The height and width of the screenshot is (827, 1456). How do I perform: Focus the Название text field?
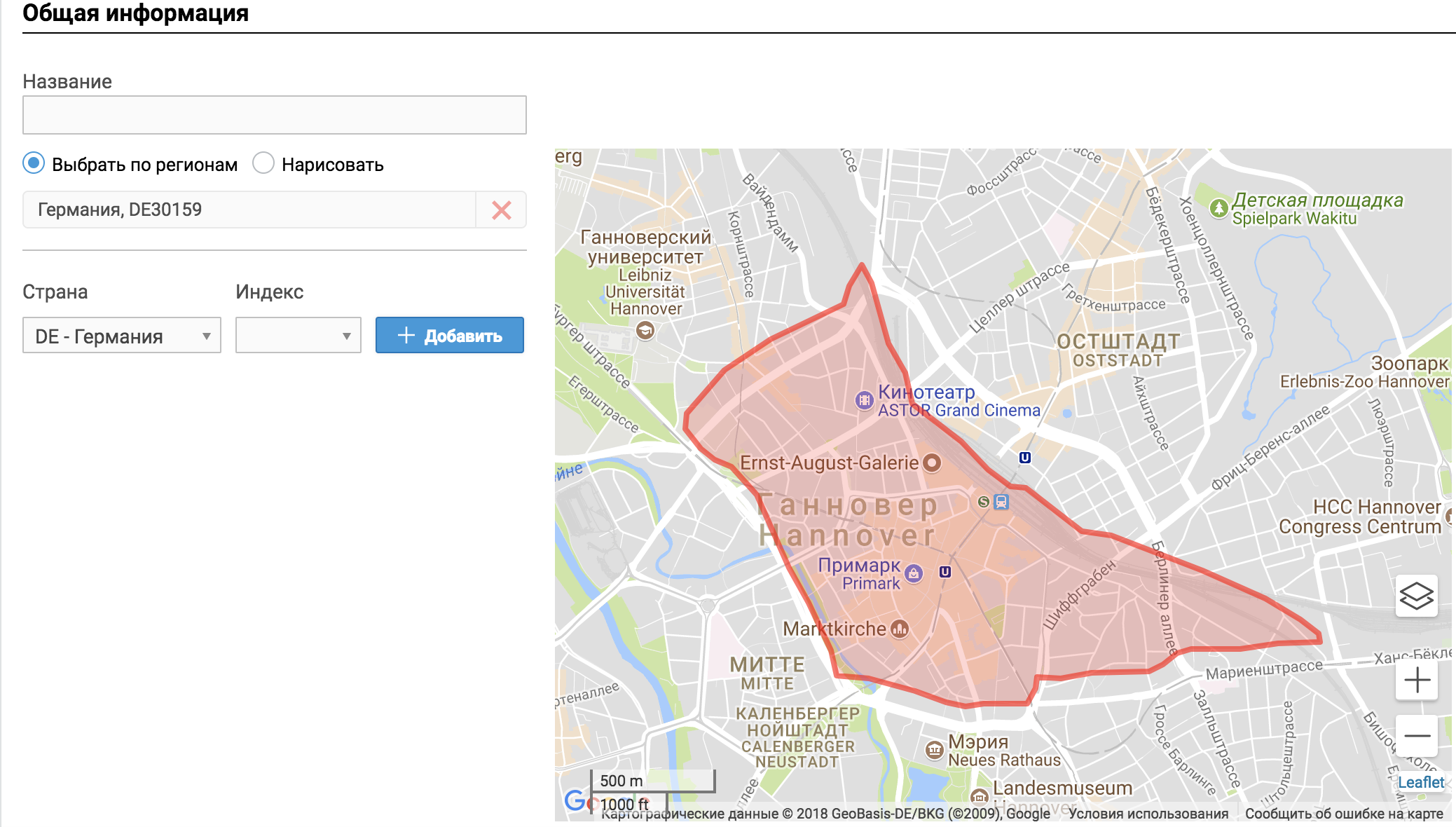[x=275, y=115]
